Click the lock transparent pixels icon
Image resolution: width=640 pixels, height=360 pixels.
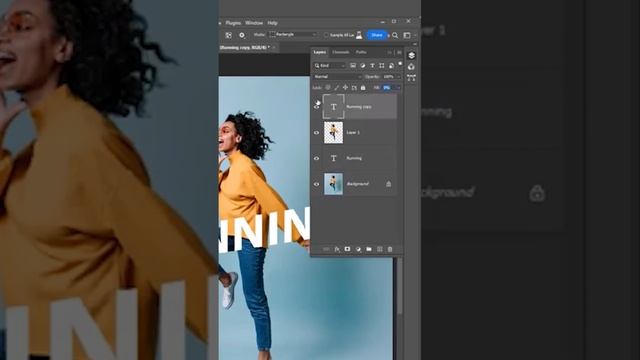point(328,87)
